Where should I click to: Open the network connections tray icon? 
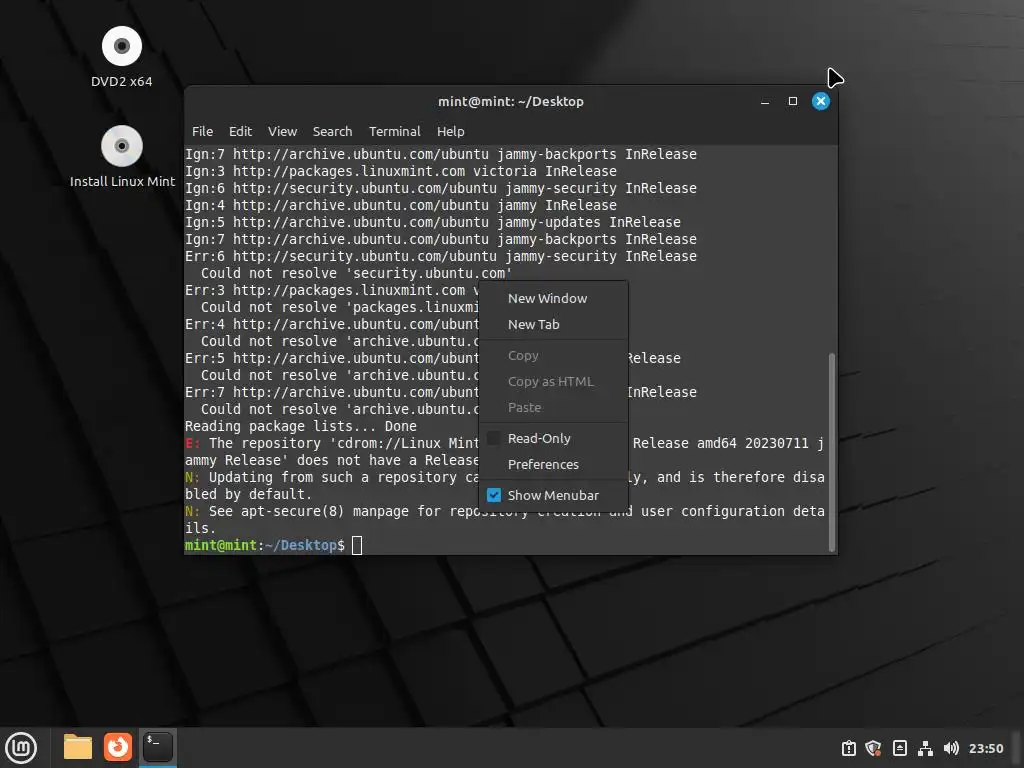925,748
